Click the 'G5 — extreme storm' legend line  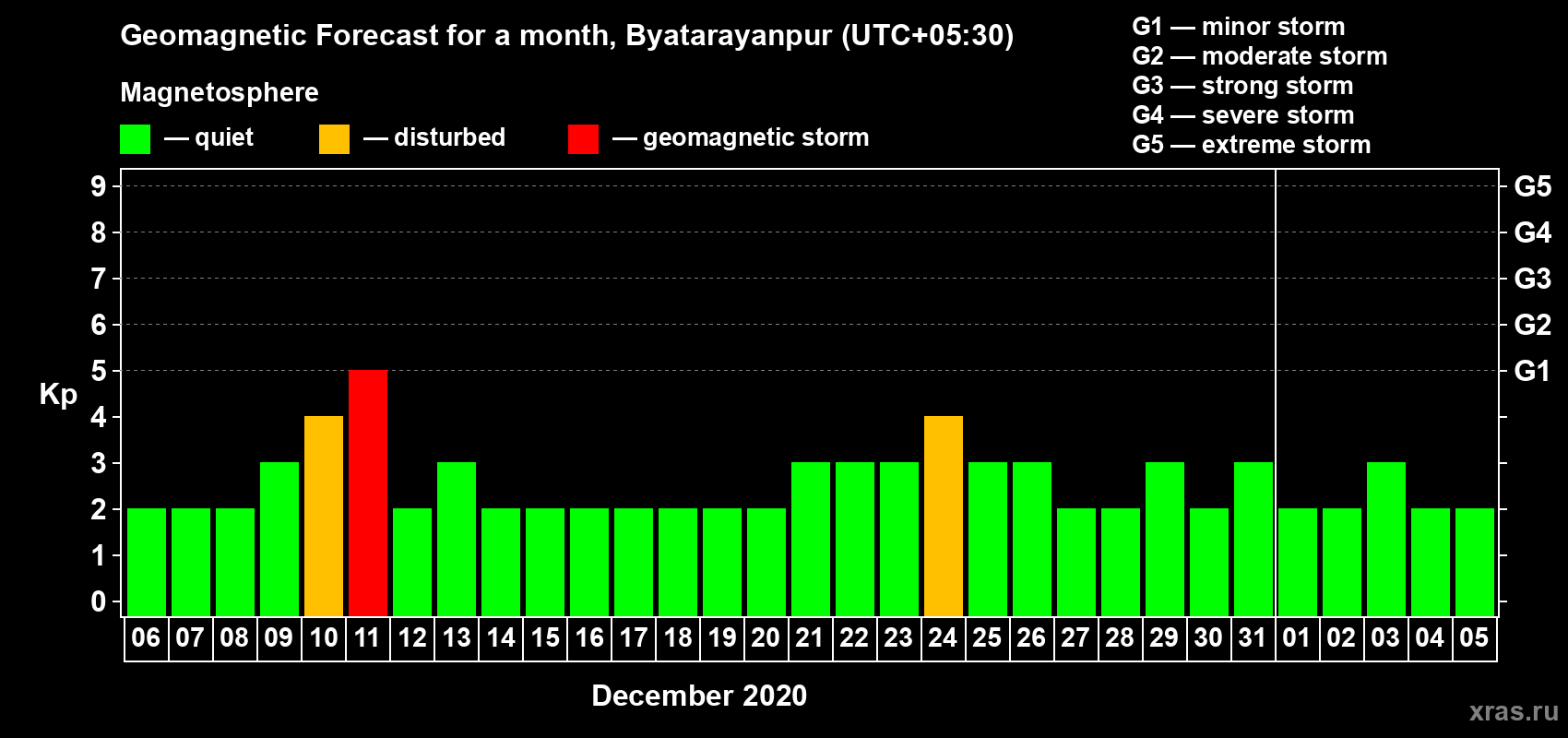pyautogui.click(x=1252, y=145)
